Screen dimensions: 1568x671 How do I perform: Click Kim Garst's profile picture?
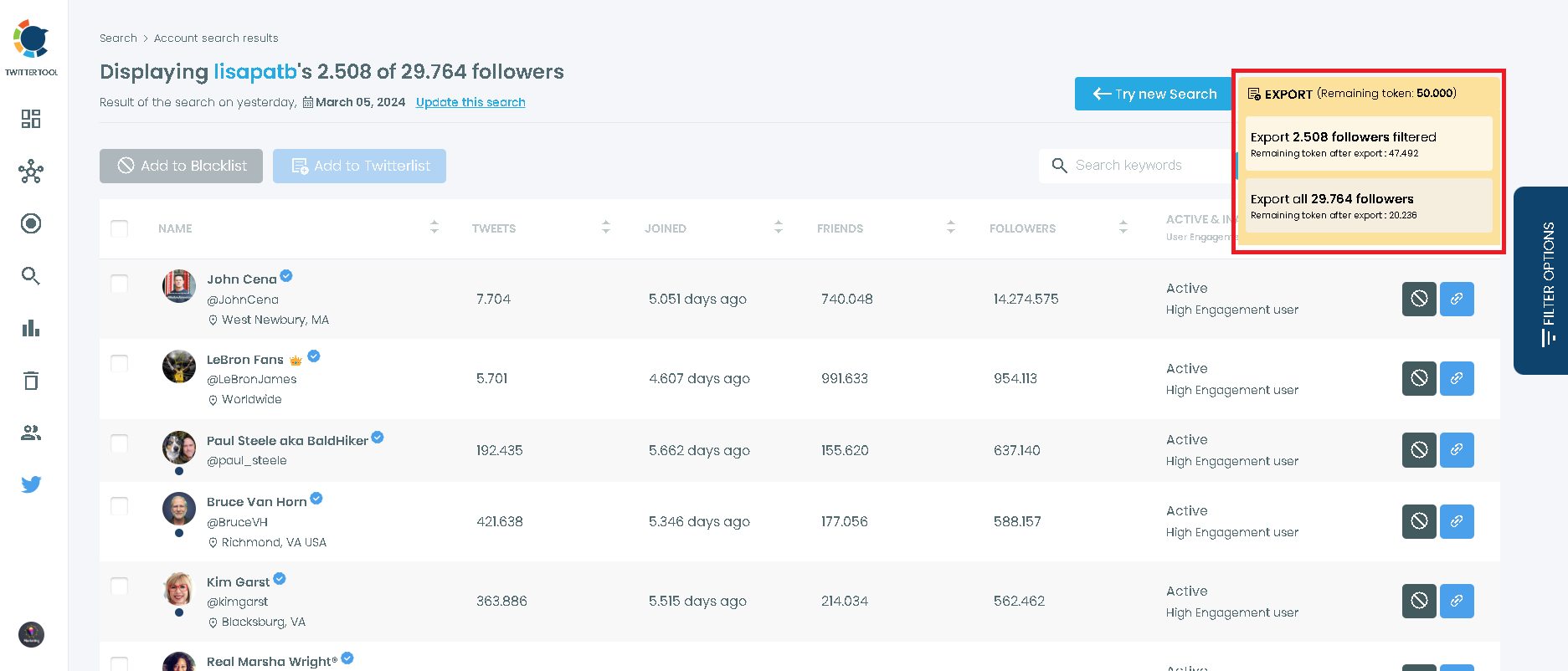[x=179, y=589]
